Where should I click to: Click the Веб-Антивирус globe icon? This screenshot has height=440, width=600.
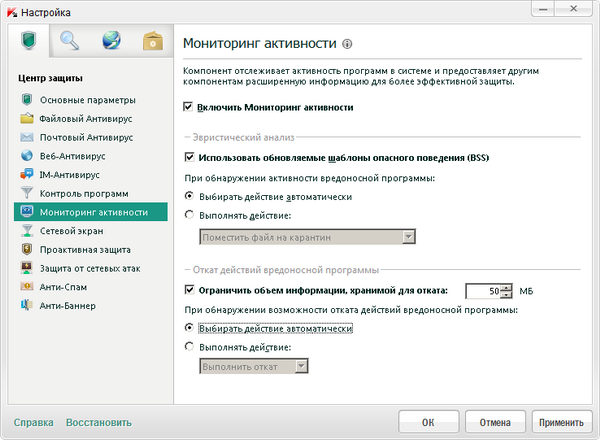[x=27, y=156]
